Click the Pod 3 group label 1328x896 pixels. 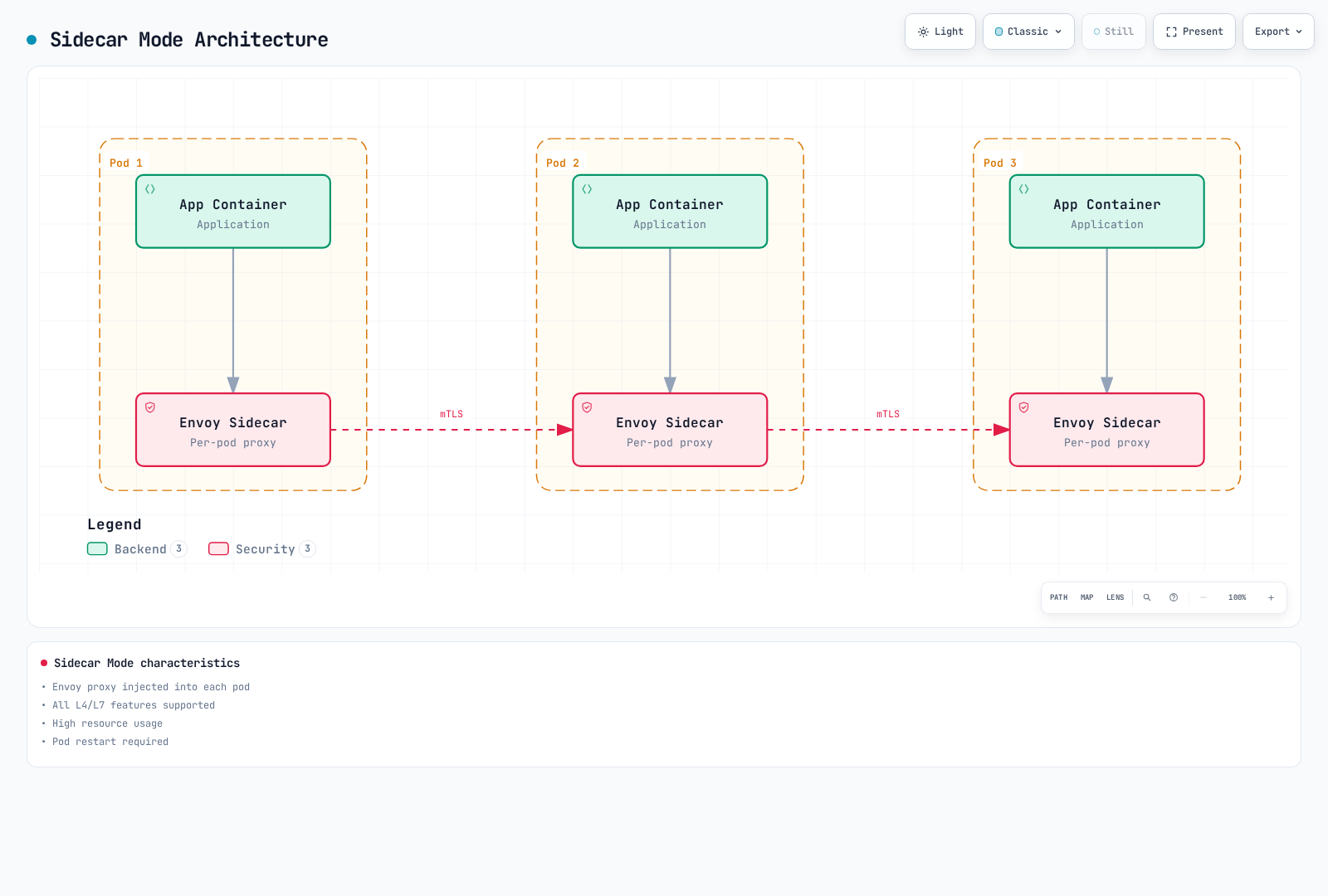click(999, 163)
